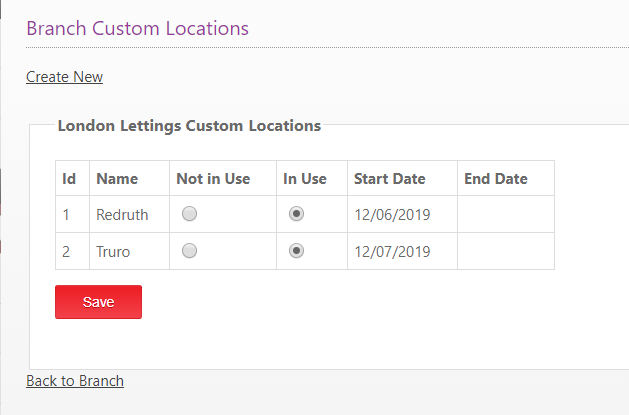The width and height of the screenshot is (629, 415).
Task: Click the Id column header
Action: [x=69, y=179]
